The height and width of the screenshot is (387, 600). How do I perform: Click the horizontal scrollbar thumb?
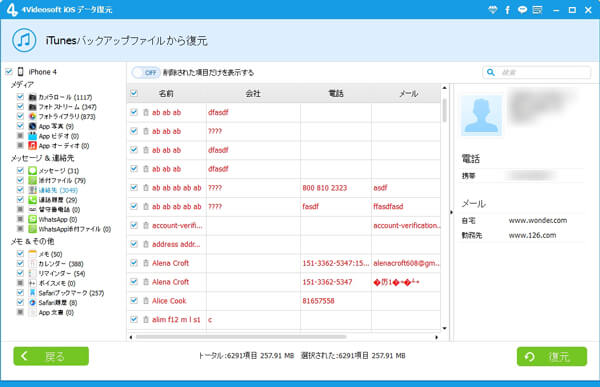241,337
